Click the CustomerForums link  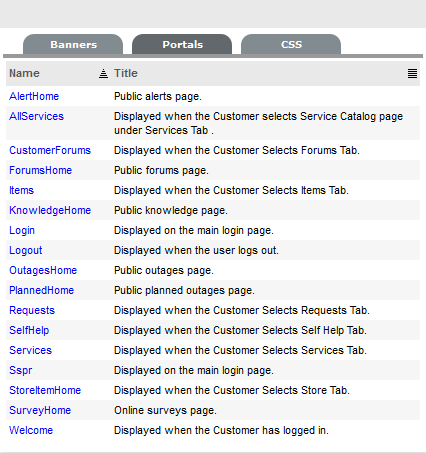(50, 150)
